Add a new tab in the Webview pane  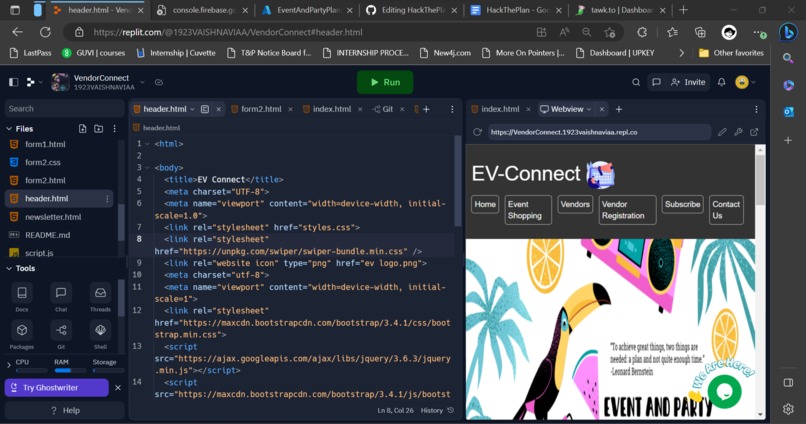619,109
